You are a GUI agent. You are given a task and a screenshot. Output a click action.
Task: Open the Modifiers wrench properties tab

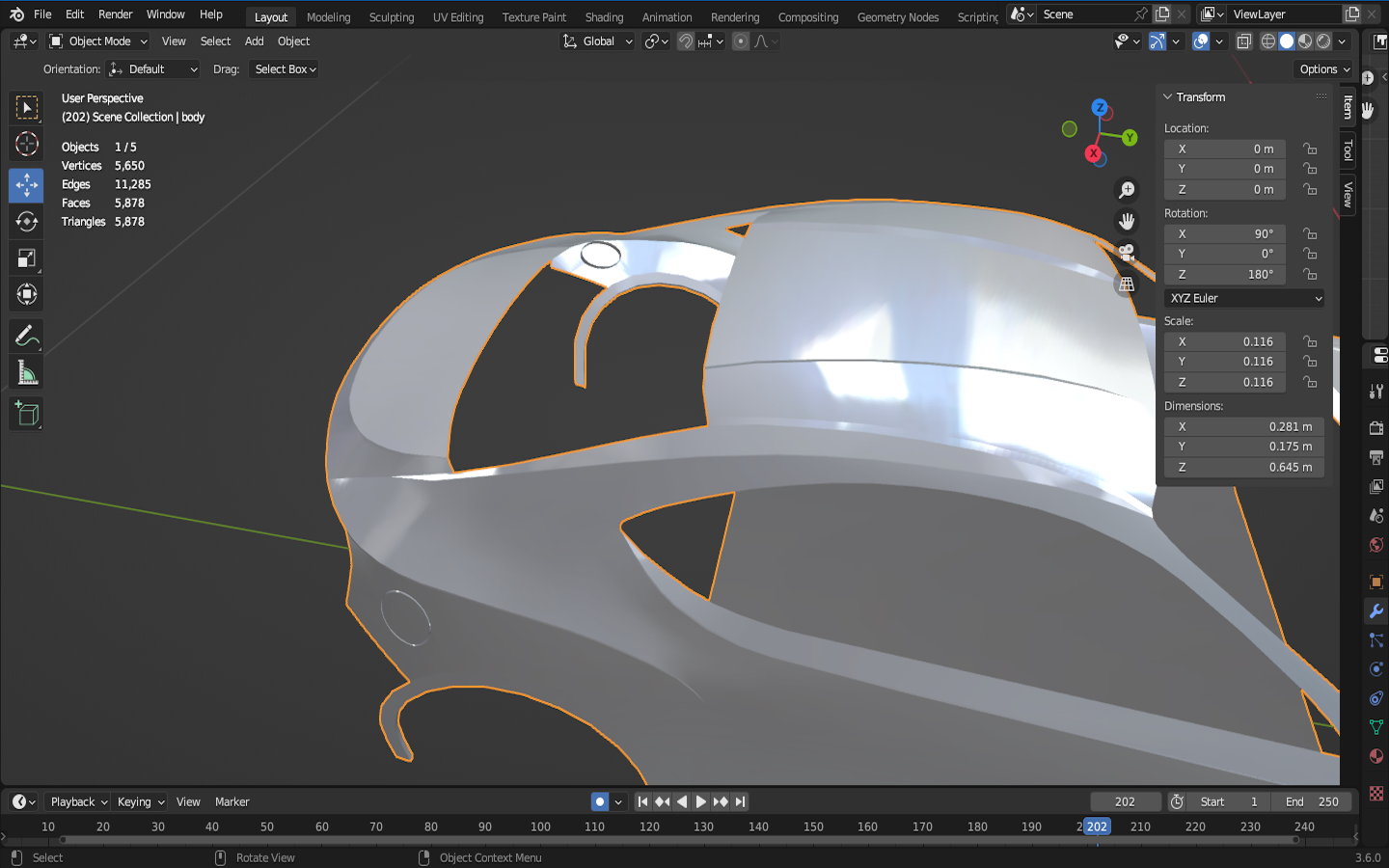(1376, 611)
